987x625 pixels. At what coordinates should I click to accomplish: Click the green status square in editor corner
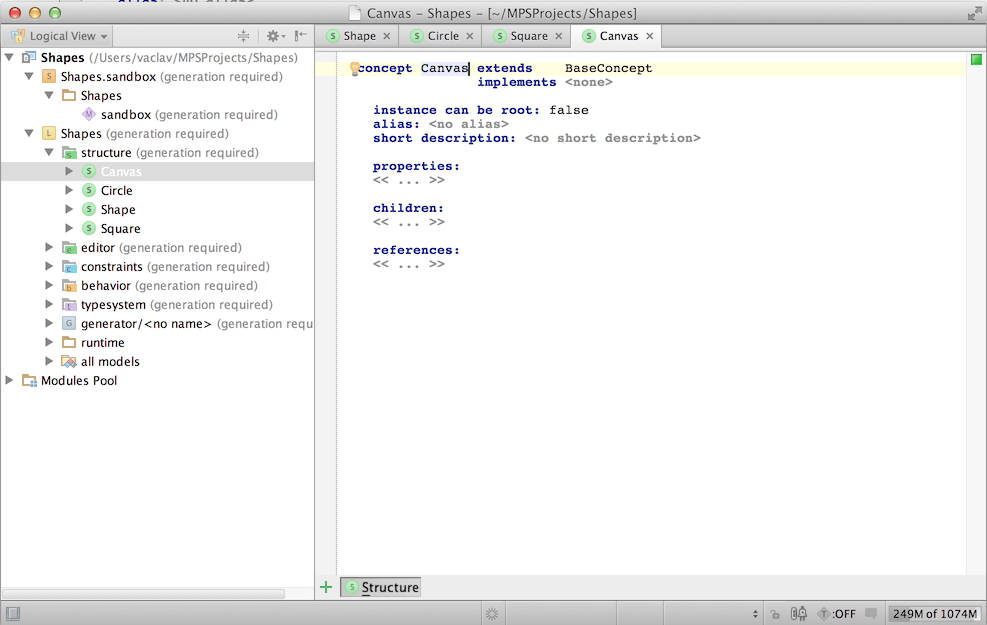pyautogui.click(x=976, y=60)
